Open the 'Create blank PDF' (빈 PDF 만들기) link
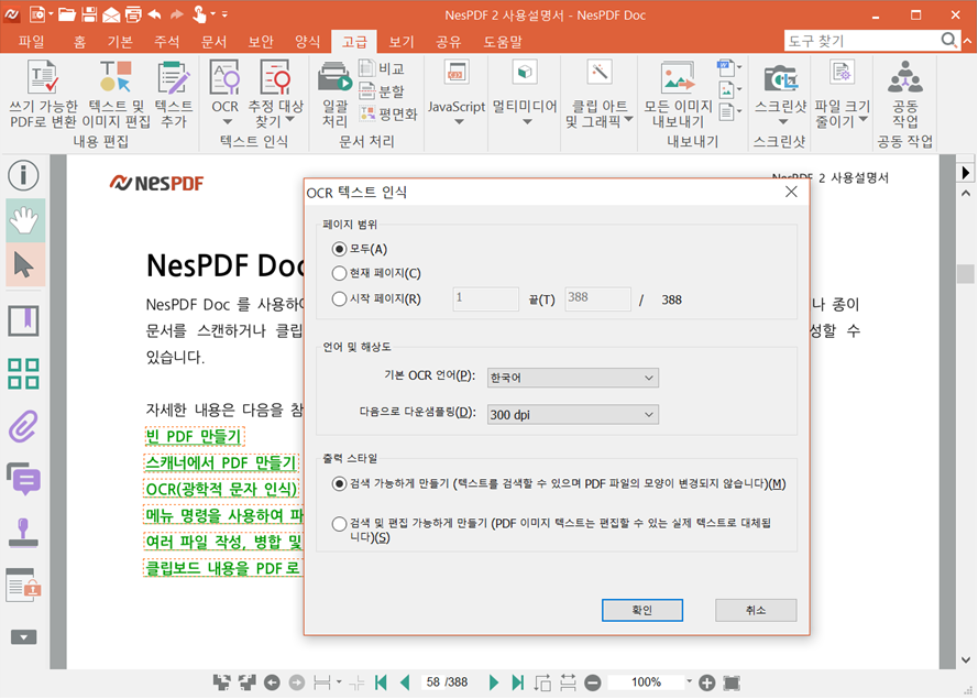Image resolution: width=977 pixels, height=698 pixels. [x=194, y=436]
